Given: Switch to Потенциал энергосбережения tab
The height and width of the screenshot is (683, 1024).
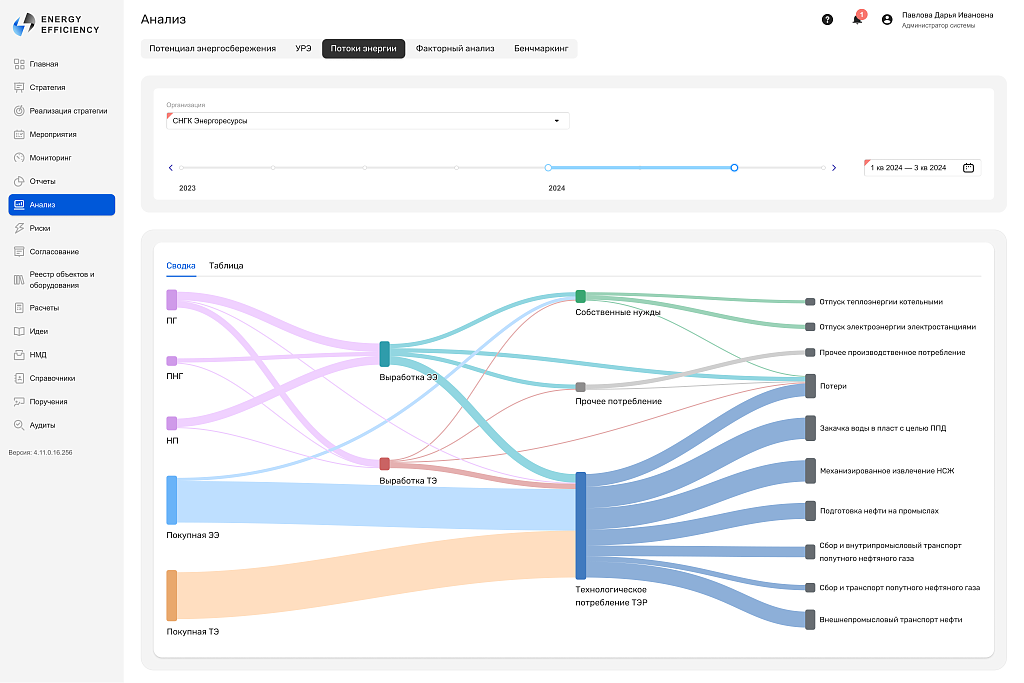Looking at the screenshot, I should [x=212, y=48].
